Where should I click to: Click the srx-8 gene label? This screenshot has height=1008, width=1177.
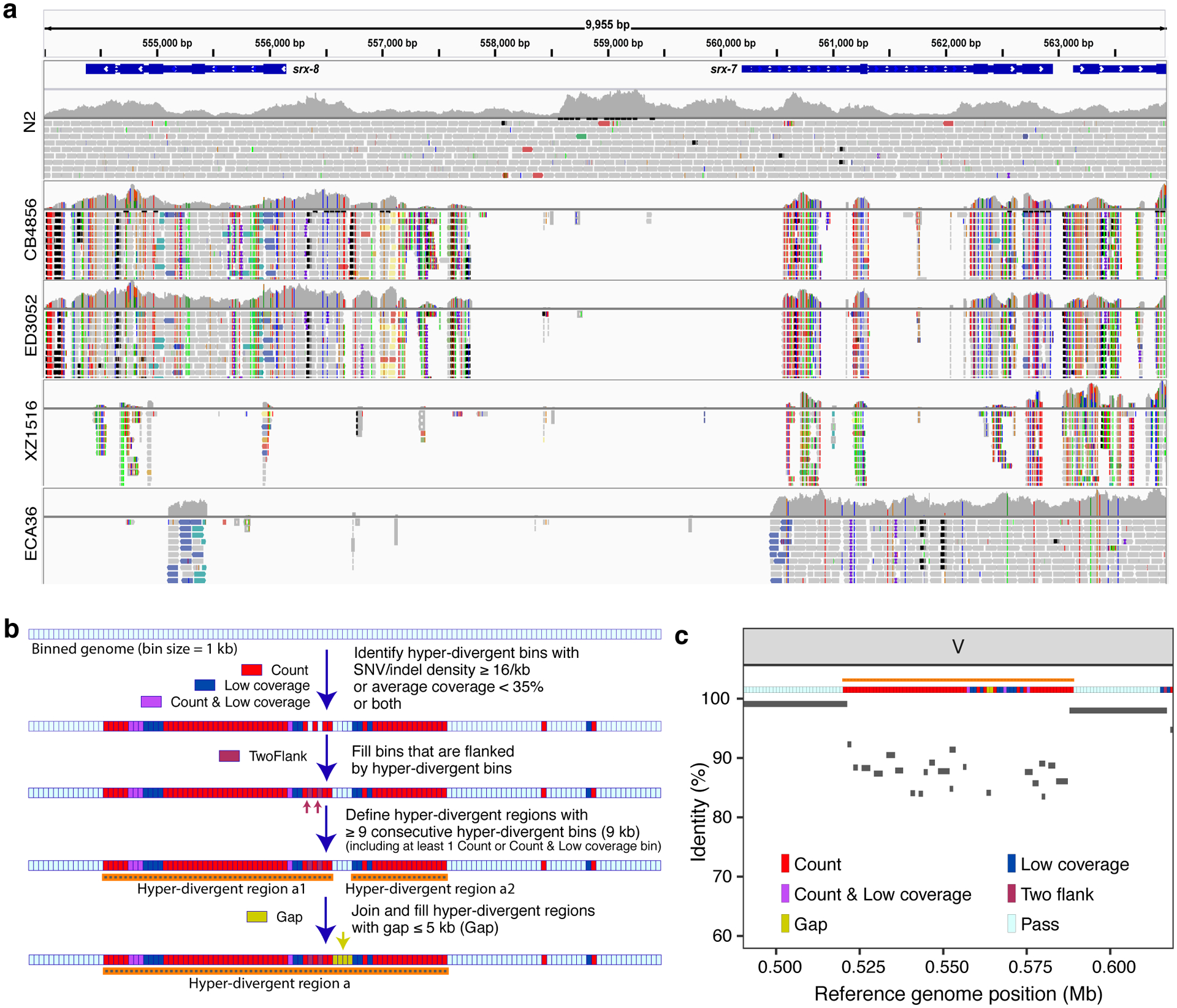[305, 69]
